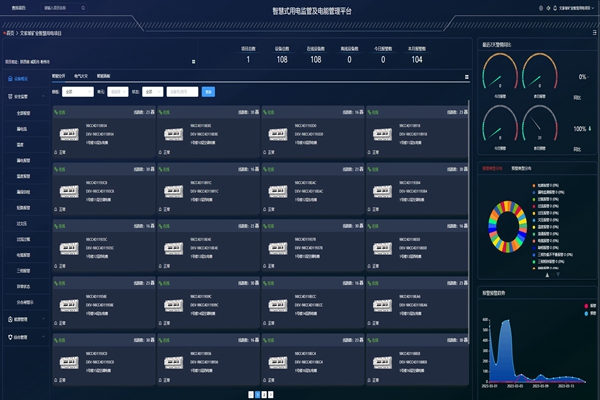Open the 状态 filter dropdown
Image resolution: width=600 pixels, height=400 pixels.
152,91
